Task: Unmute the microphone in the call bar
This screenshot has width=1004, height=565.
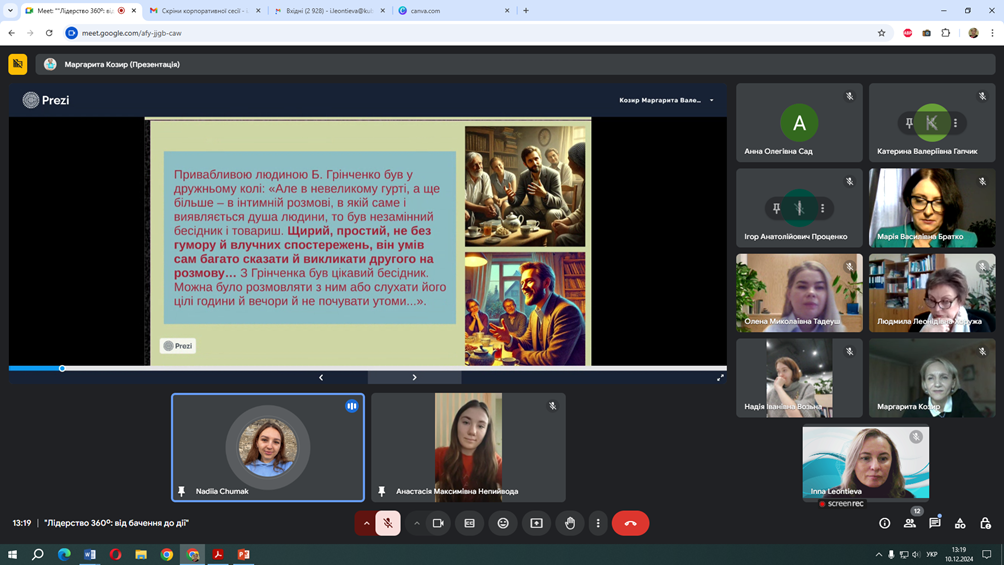Action: pos(388,523)
